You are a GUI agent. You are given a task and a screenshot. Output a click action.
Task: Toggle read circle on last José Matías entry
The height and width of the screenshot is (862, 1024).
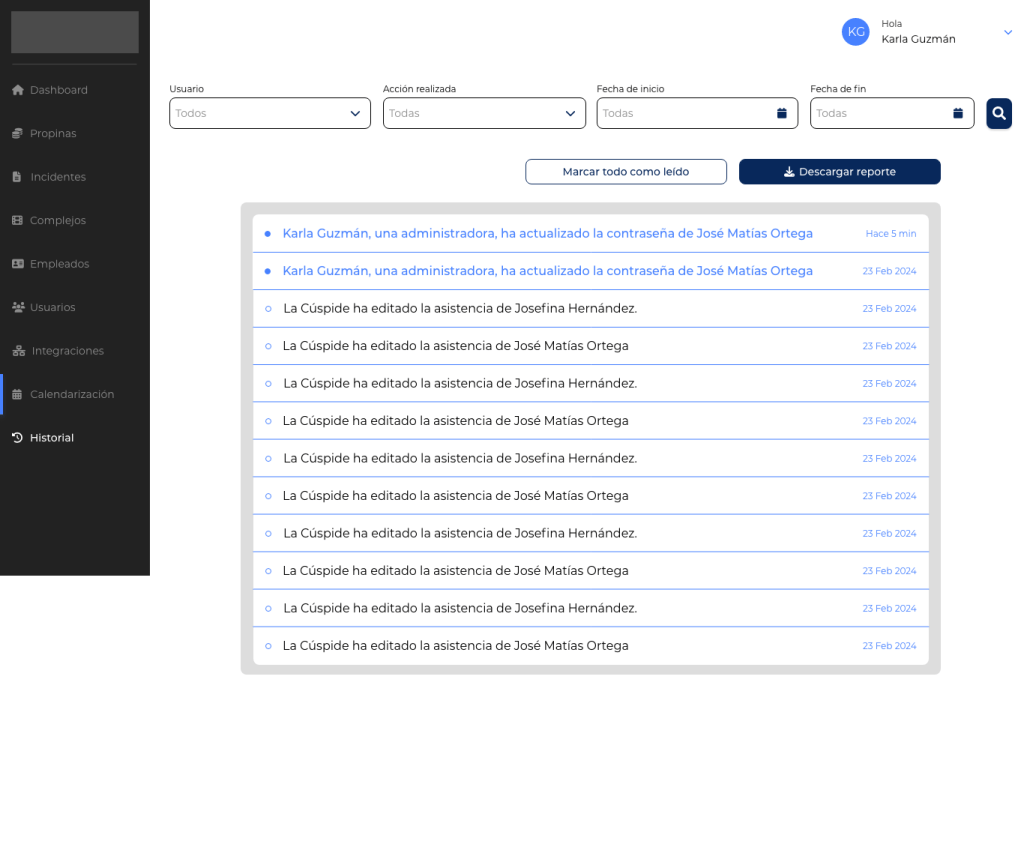coord(267,646)
